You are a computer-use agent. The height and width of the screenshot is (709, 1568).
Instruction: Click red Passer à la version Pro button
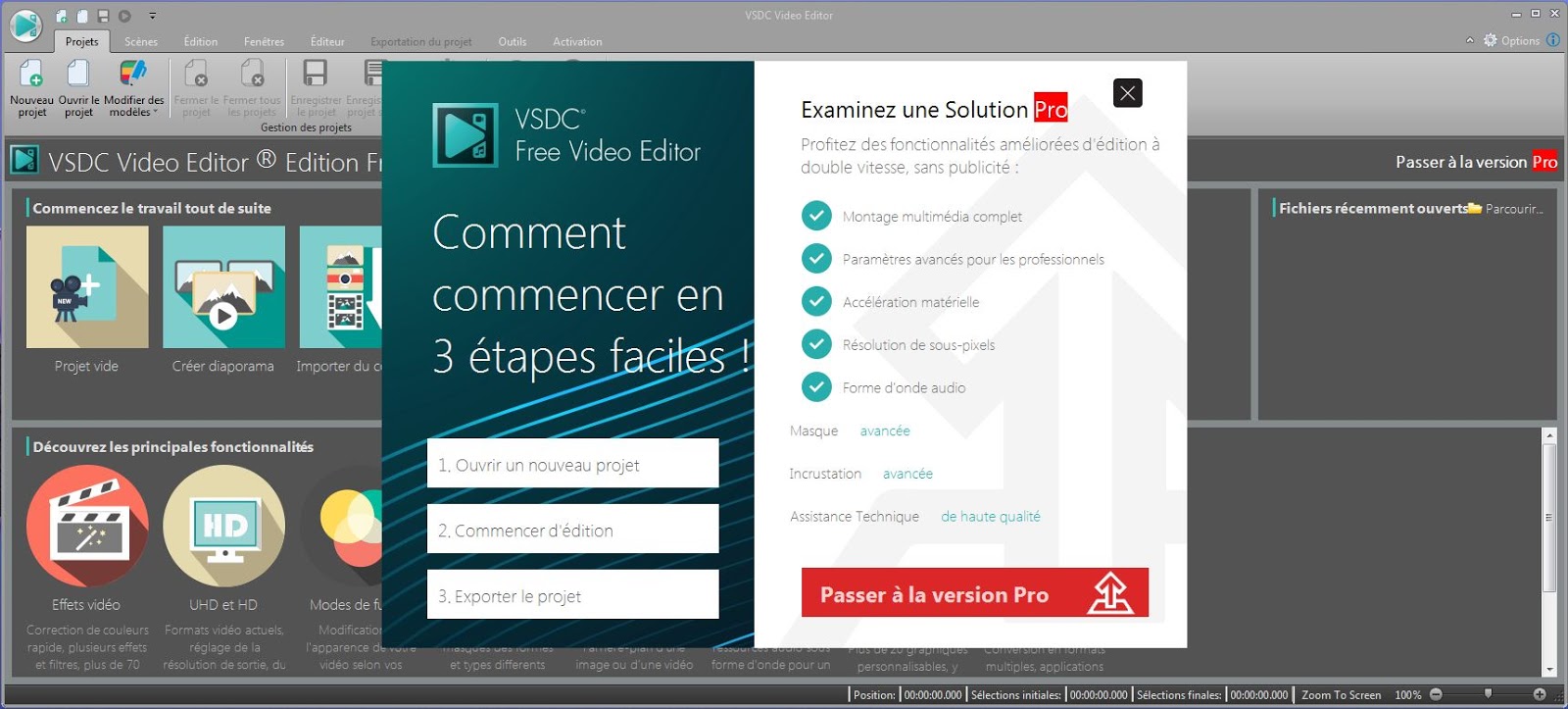pyautogui.click(x=975, y=593)
